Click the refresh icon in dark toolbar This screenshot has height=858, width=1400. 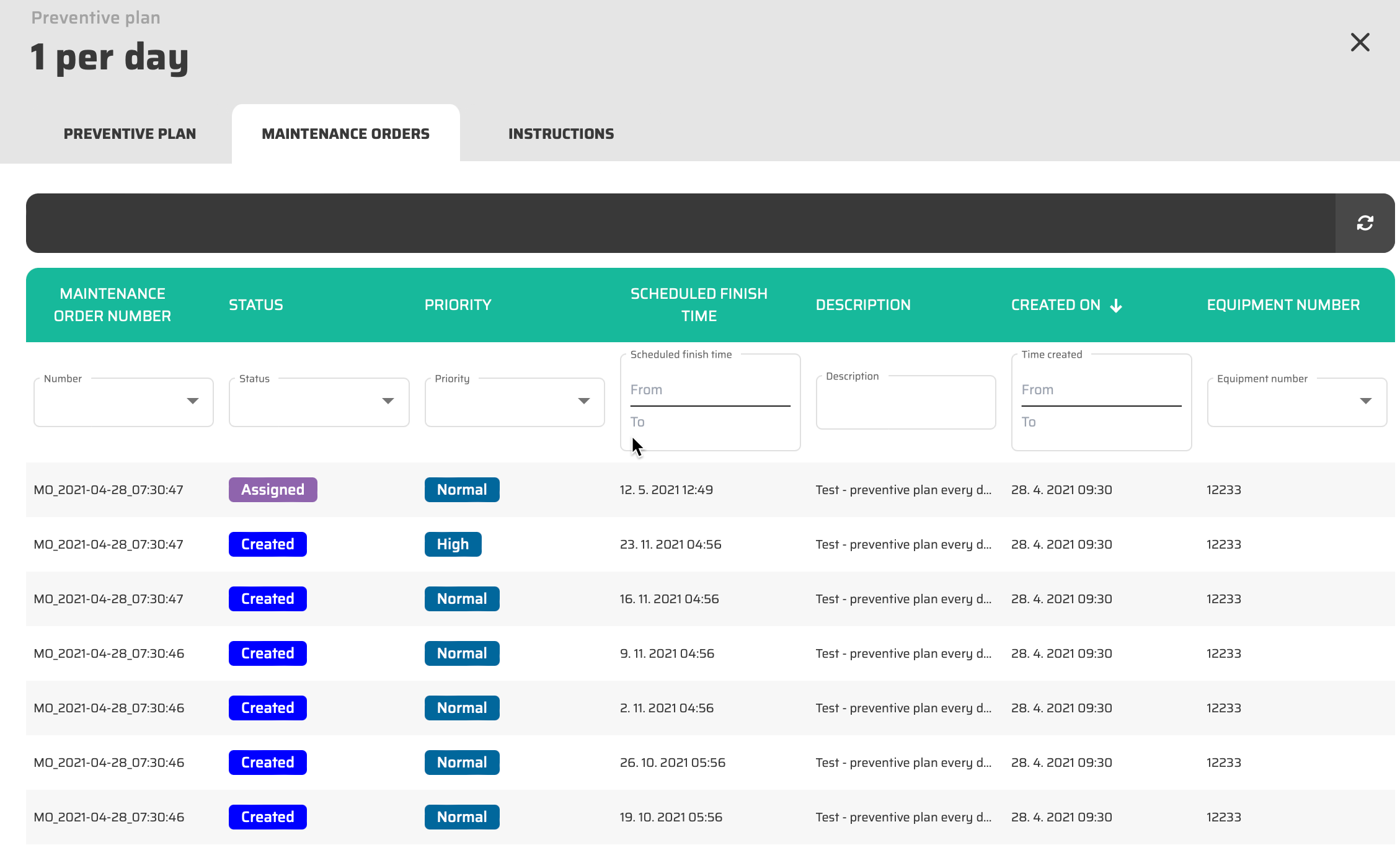coord(1365,223)
